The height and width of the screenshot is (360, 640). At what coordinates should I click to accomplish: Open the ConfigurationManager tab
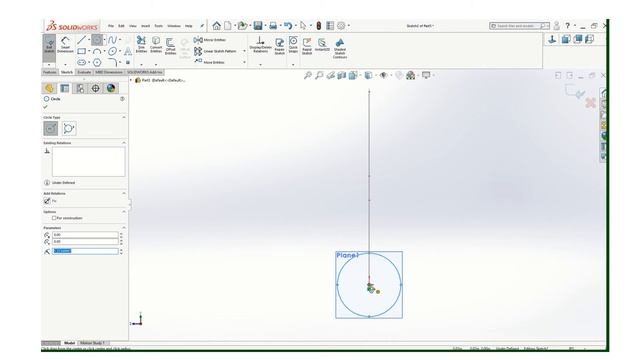(80, 88)
